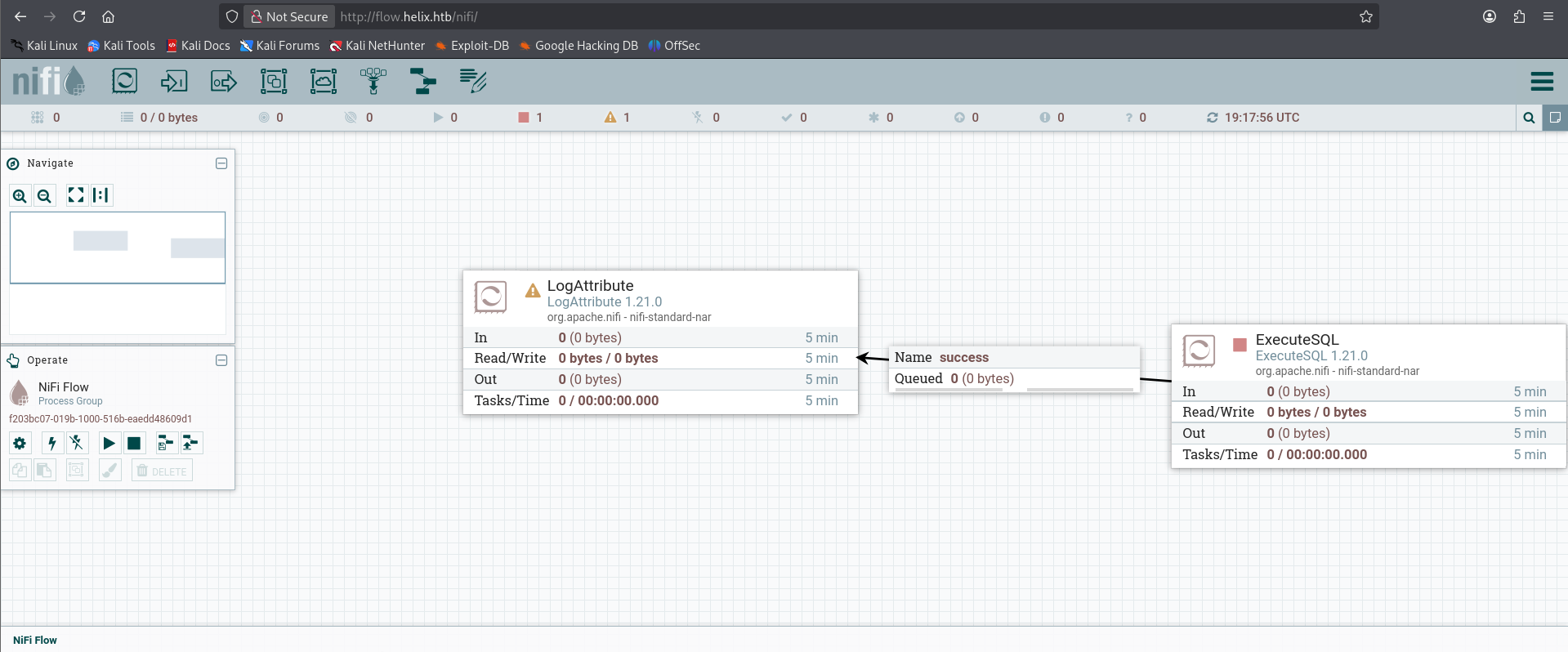Screen dimensions: 1568x652
Task: Open the browser account icon
Action: (x=1490, y=16)
